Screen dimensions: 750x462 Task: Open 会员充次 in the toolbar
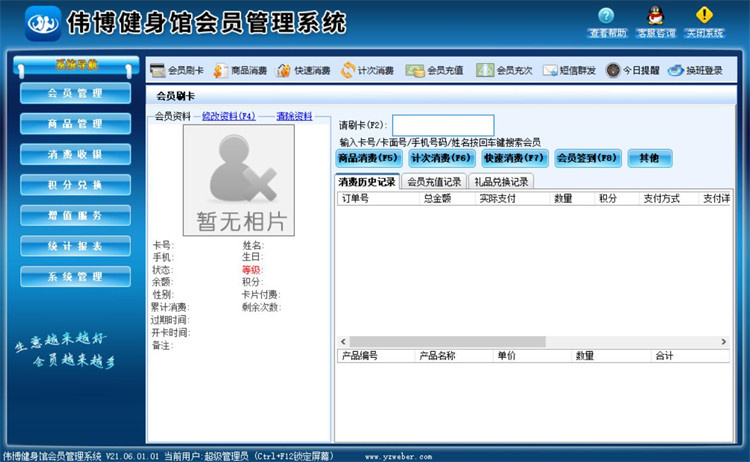[504, 71]
